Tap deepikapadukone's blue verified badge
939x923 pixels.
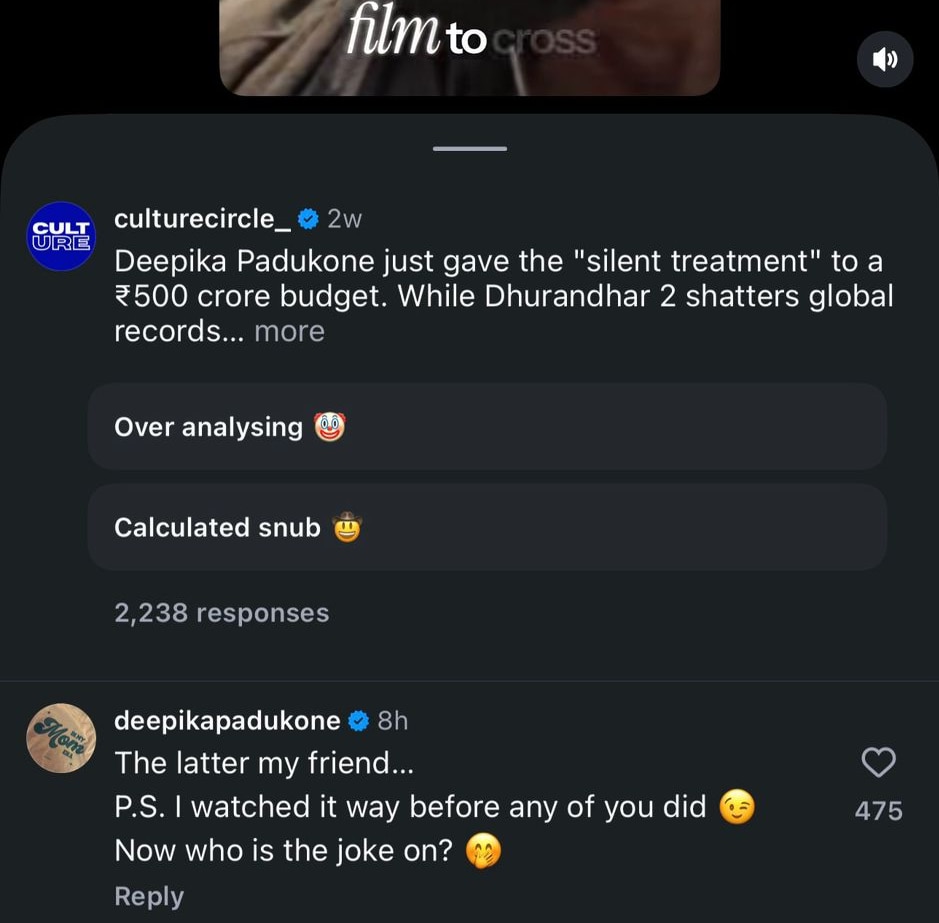358,720
